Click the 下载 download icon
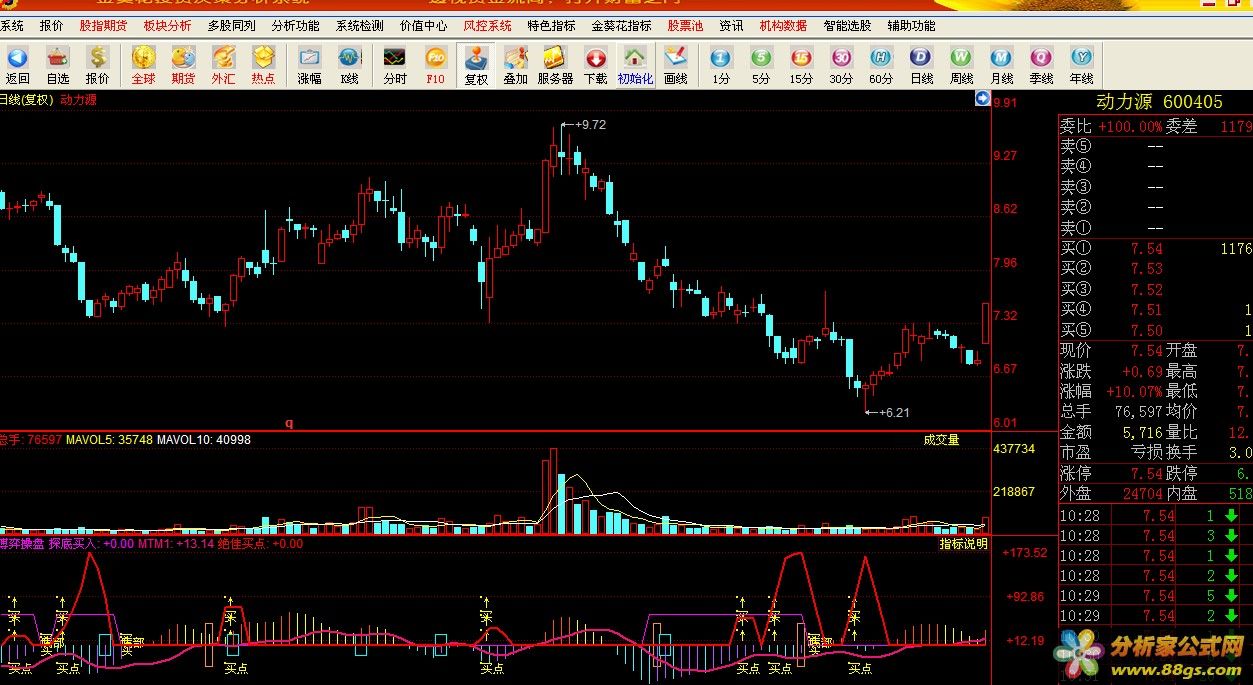Viewport: 1253px width, 685px height. tap(595, 65)
